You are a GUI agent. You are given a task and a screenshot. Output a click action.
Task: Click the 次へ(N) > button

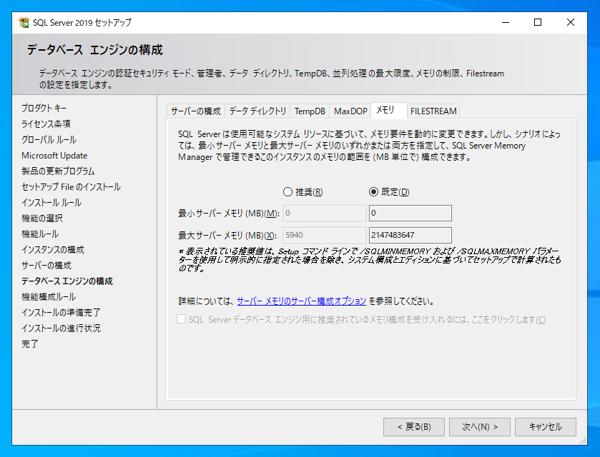pos(479,427)
